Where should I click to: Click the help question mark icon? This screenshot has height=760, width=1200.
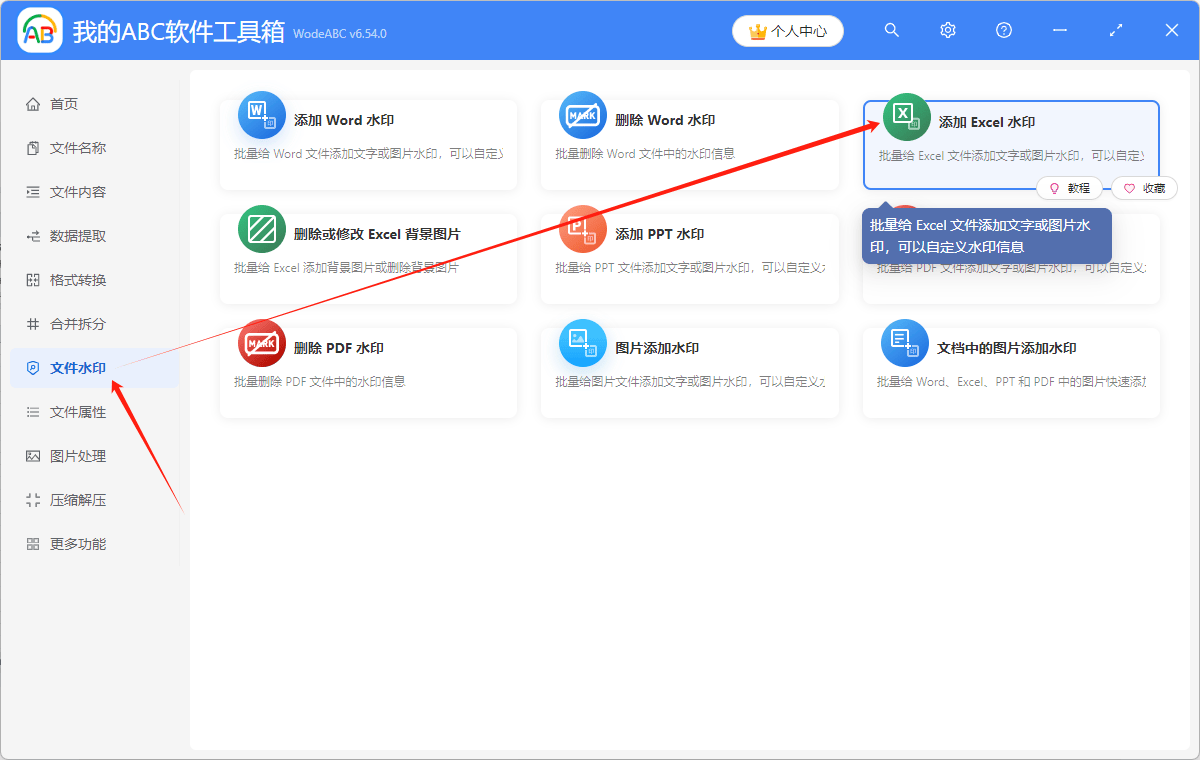(x=1003, y=30)
